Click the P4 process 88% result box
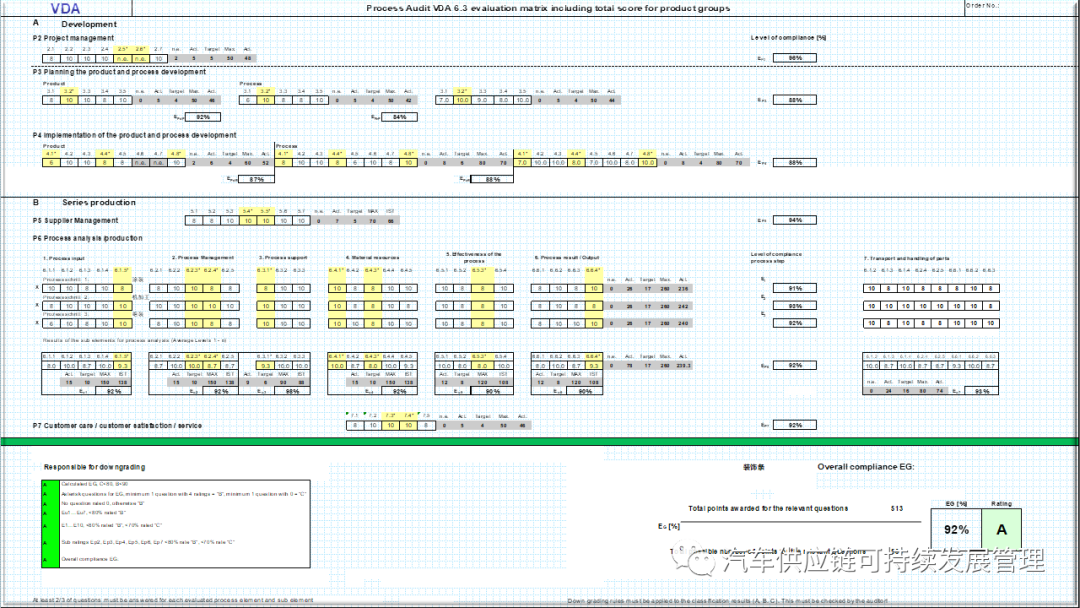 493,179
